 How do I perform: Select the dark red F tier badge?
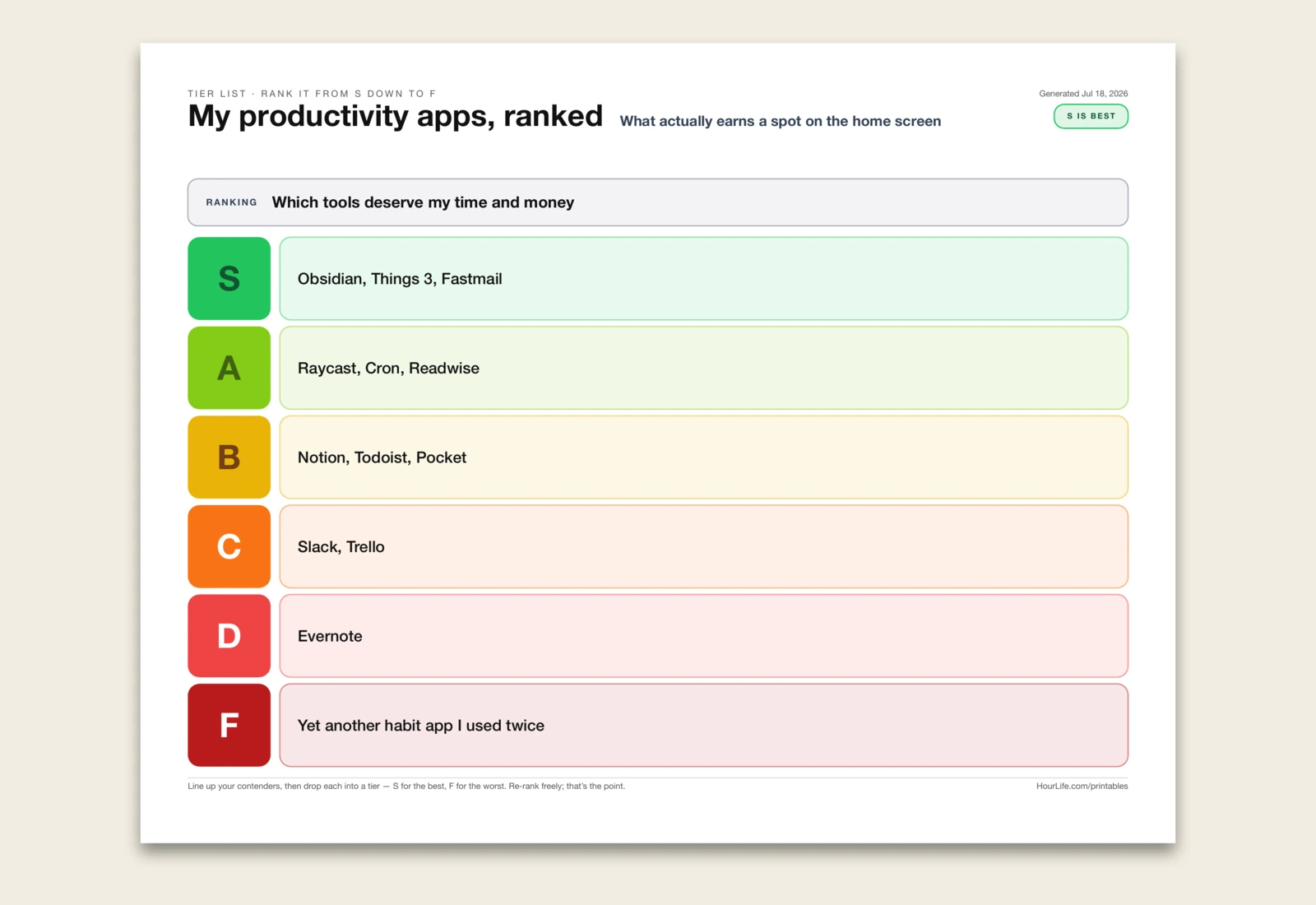tap(229, 725)
